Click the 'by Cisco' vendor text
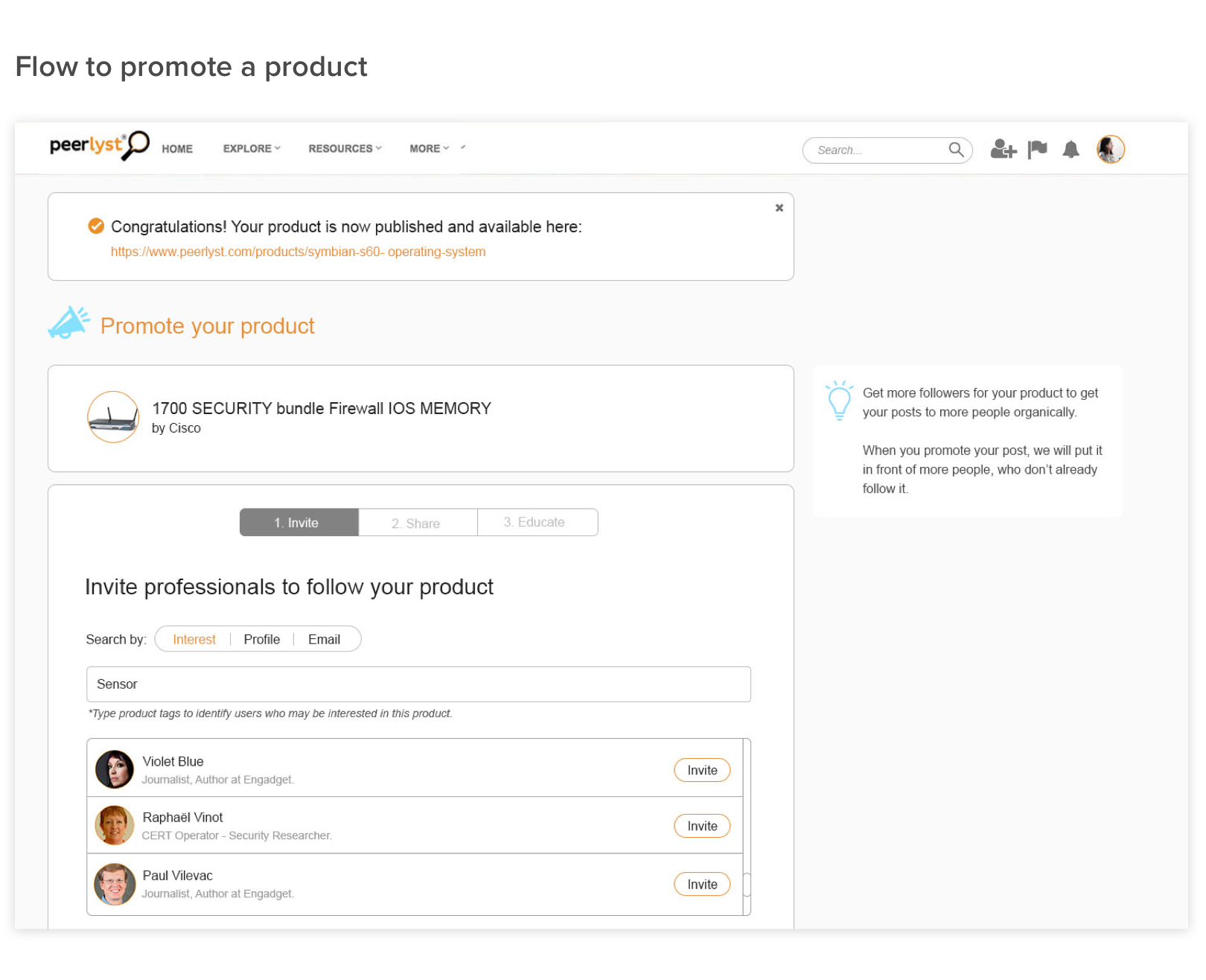The height and width of the screenshot is (980, 1206). point(176,428)
